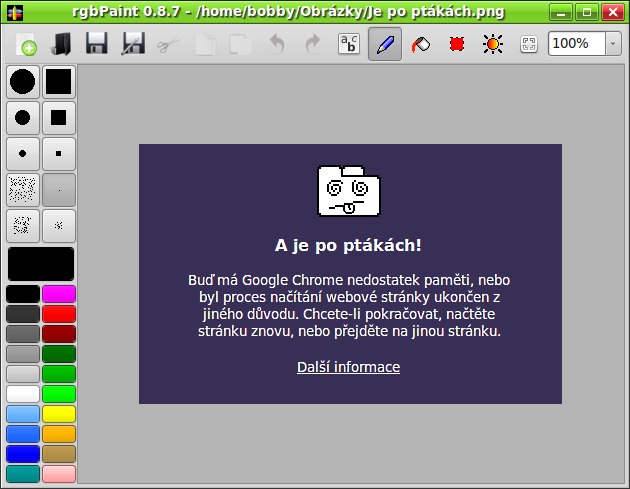The width and height of the screenshot is (630, 489).
Task: Choose the largest square brush
Action: (59, 82)
